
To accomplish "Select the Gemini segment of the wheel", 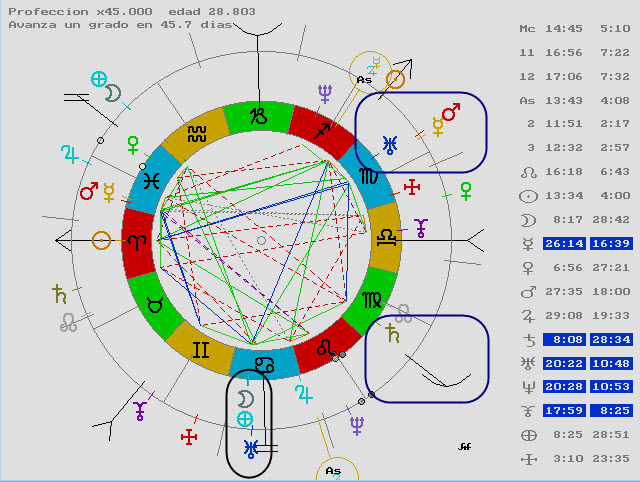I will click(x=200, y=348).
